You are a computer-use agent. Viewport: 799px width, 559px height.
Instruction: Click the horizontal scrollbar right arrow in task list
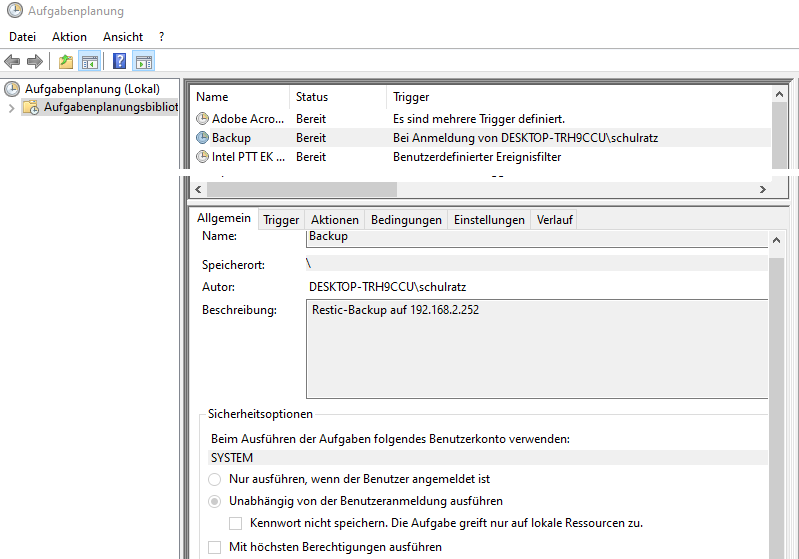tap(762, 189)
